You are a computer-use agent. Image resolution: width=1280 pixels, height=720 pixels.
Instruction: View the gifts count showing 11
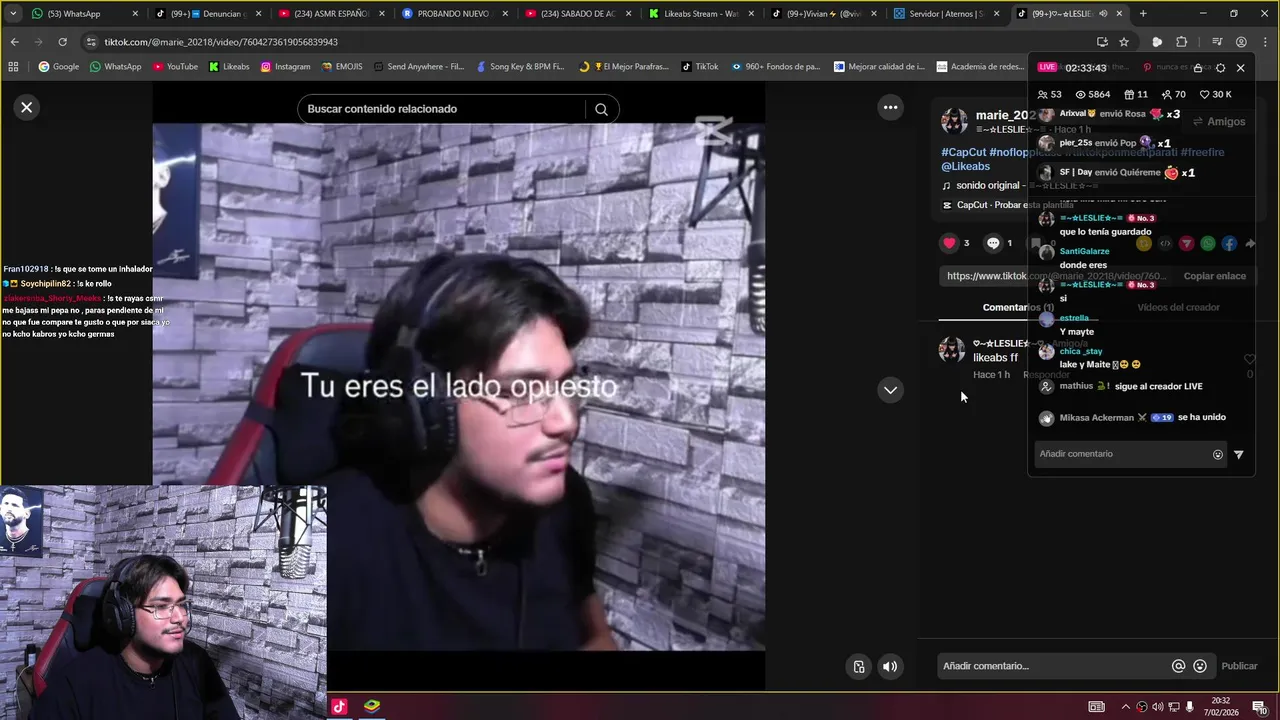pyautogui.click(x=1135, y=94)
